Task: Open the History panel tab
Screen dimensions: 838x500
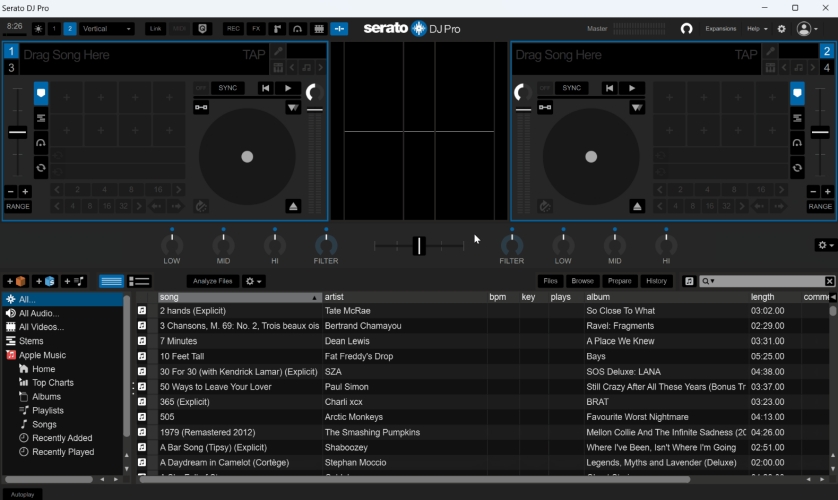Action: pos(656,281)
